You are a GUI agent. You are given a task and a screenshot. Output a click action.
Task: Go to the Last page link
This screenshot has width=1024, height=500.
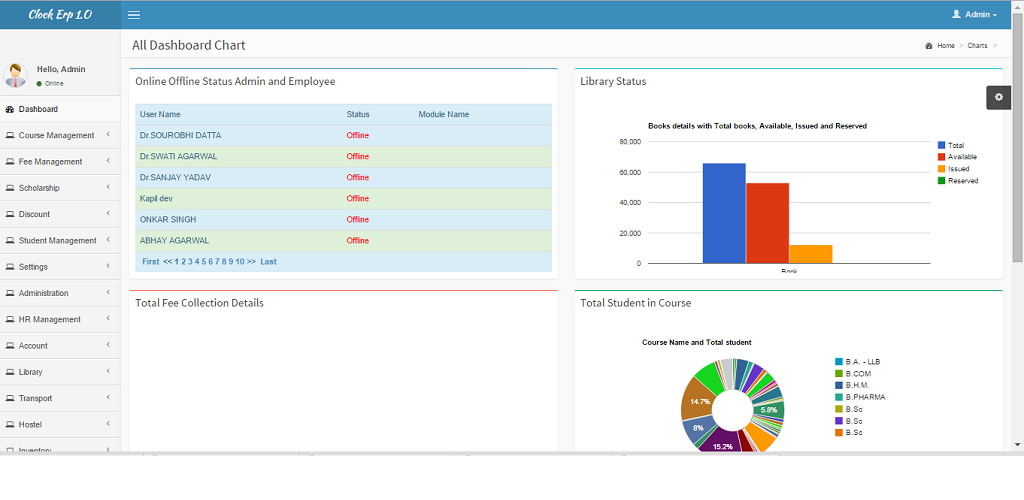(268, 262)
